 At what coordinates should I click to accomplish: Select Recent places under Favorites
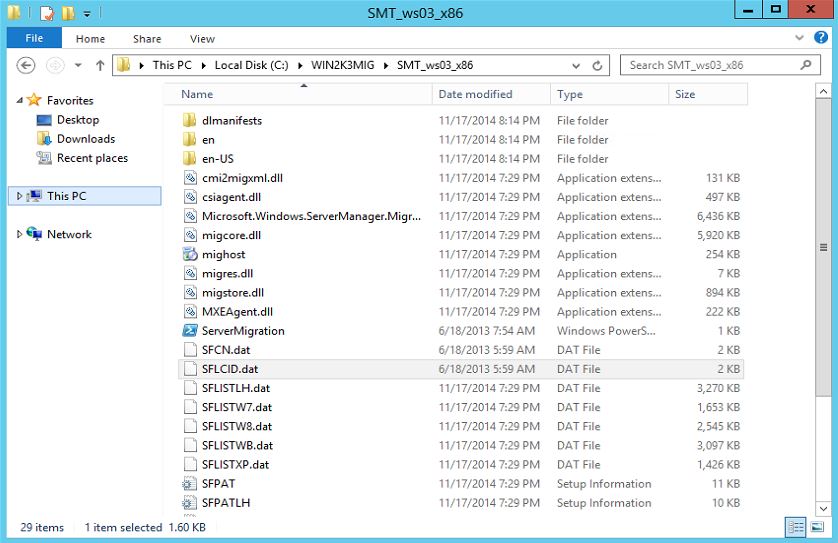tap(92, 158)
